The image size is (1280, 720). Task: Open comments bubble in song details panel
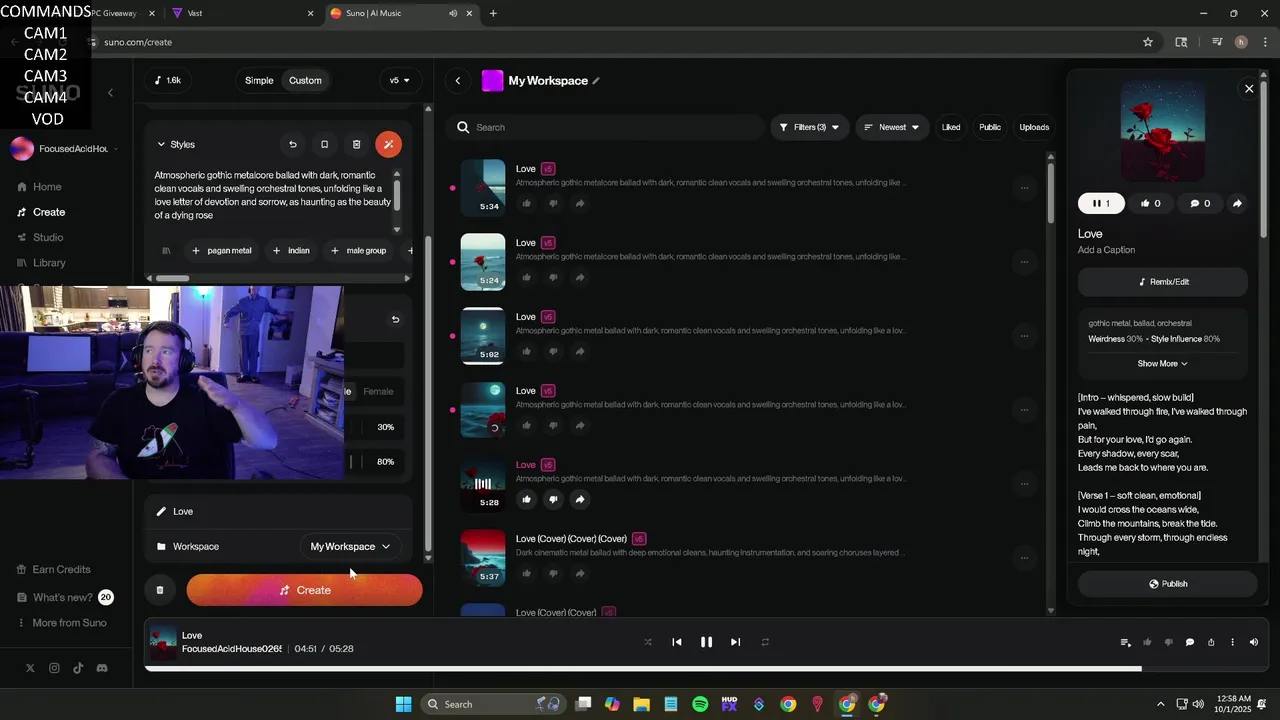1199,203
